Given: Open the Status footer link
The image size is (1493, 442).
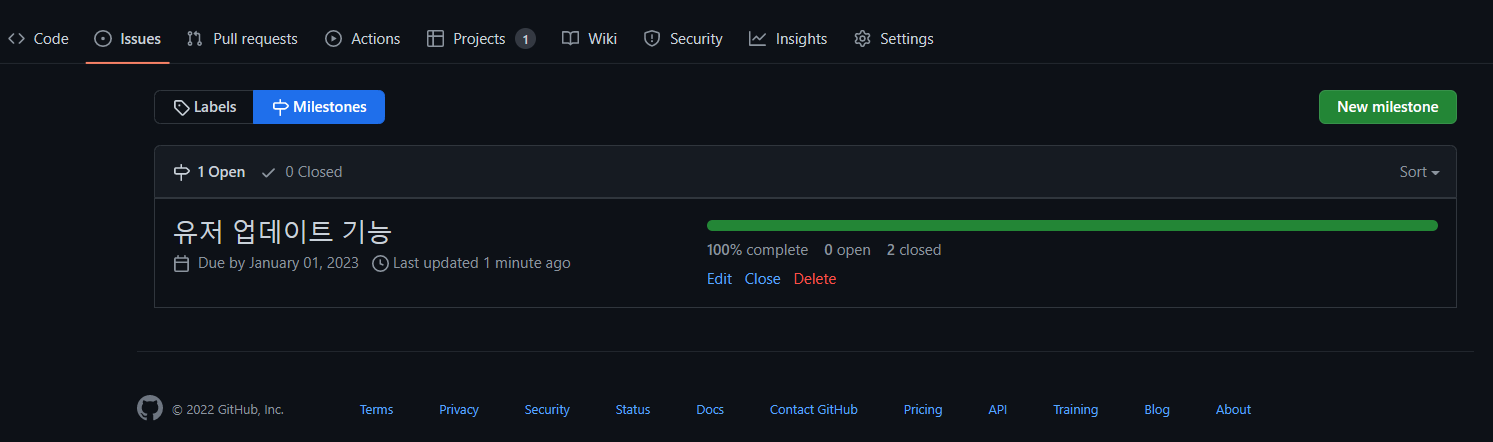Looking at the screenshot, I should (633, 410).
